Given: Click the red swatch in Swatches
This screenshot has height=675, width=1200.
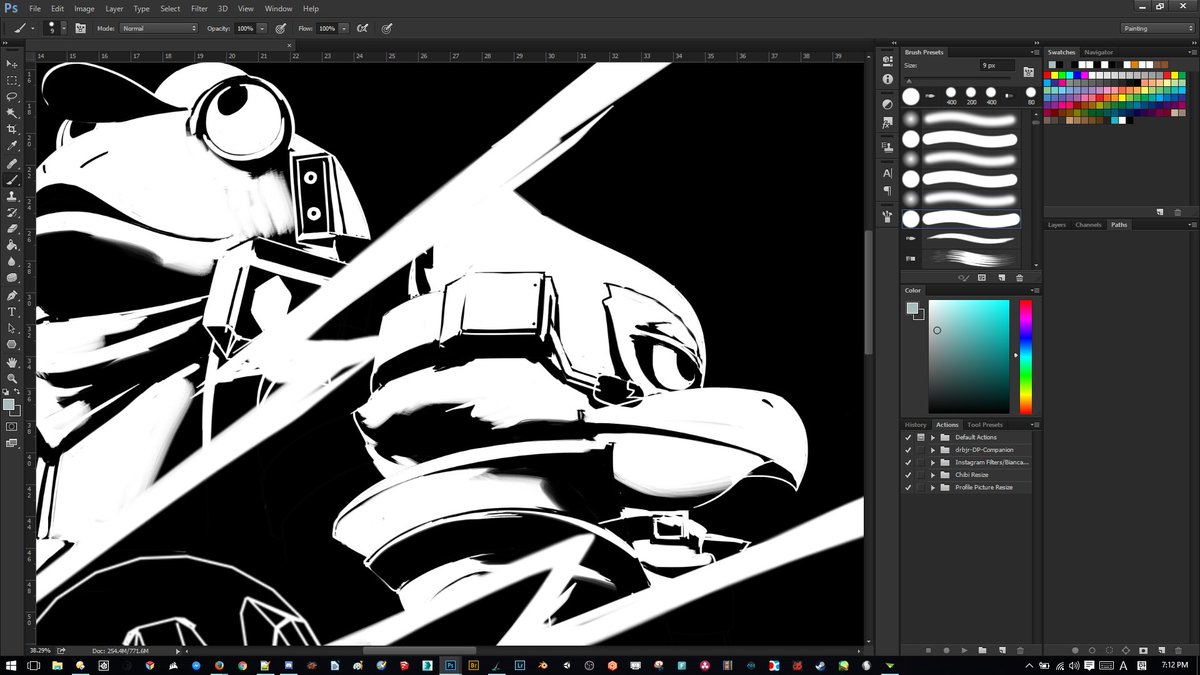Looking at the screenshot, I should click(1049, 75).
